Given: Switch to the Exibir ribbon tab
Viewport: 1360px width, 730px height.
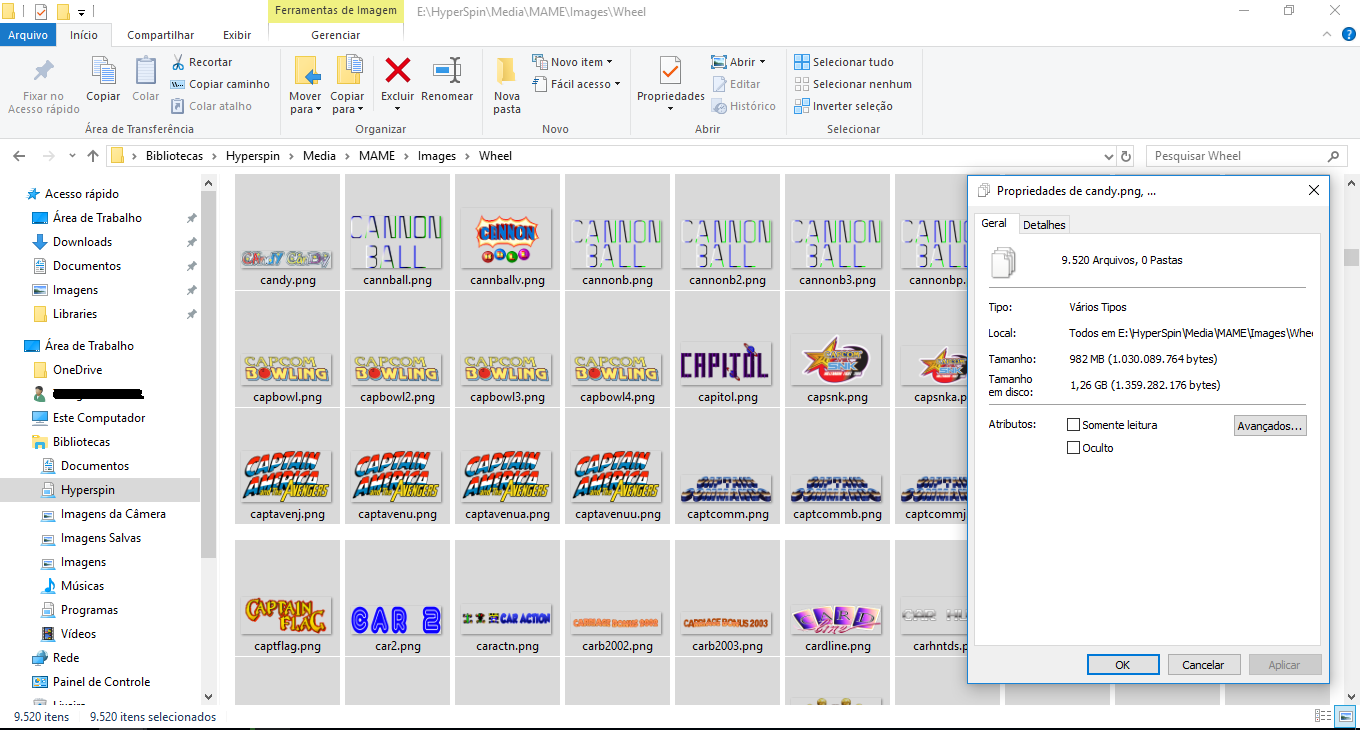Looking at the screenshot, I should (x=237, y=35).
